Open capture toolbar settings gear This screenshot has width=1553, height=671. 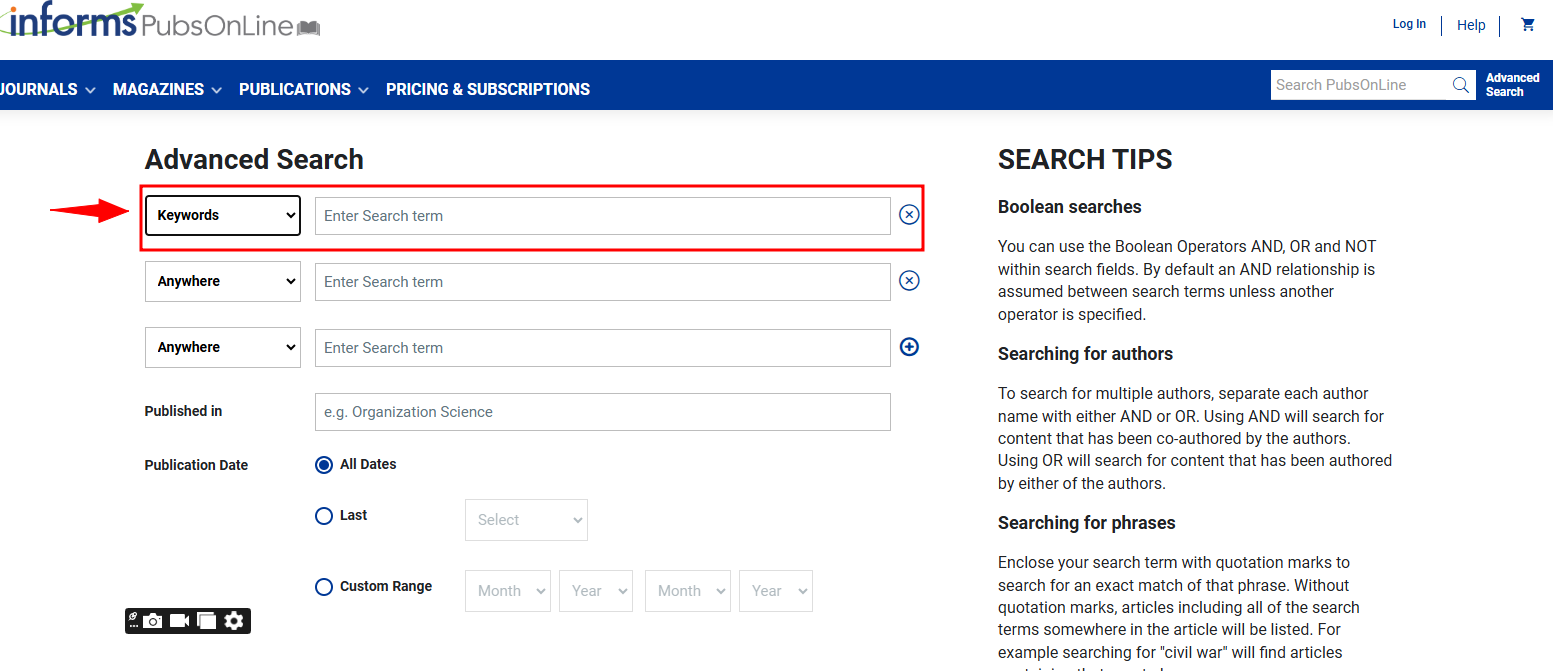pyautogui.click(x=234, y=621)
